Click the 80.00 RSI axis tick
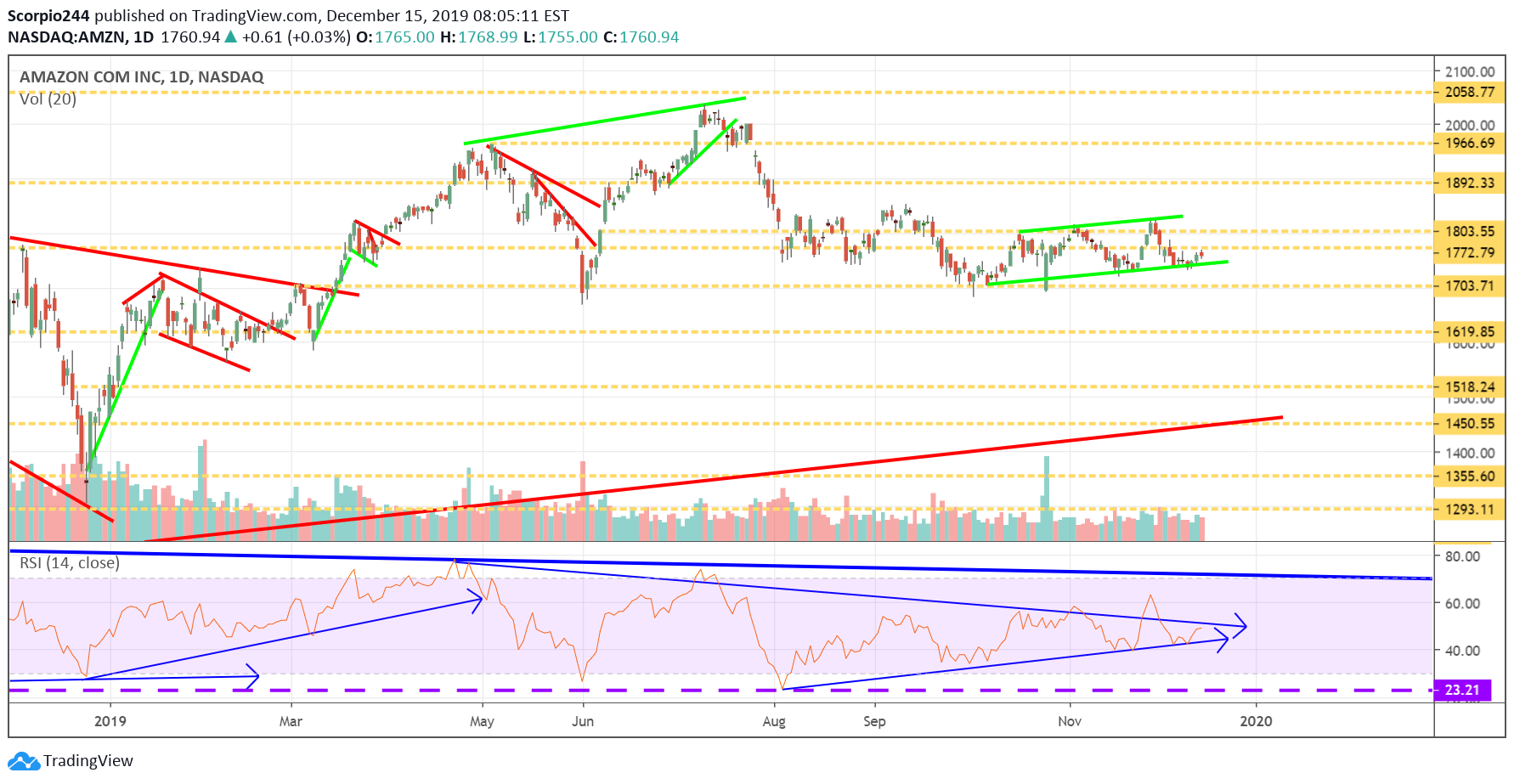The image size is (1514, 784). [x=1462, y=556]
